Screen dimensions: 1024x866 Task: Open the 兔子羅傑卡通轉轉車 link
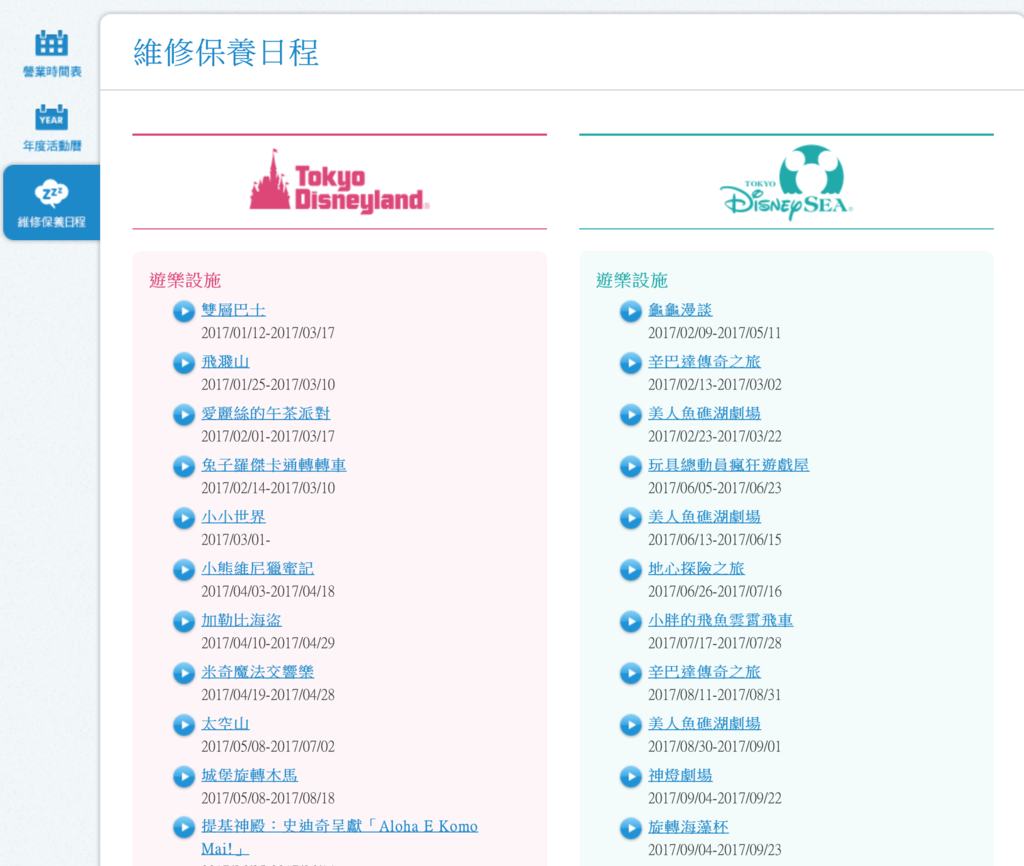tap(274, 465)
